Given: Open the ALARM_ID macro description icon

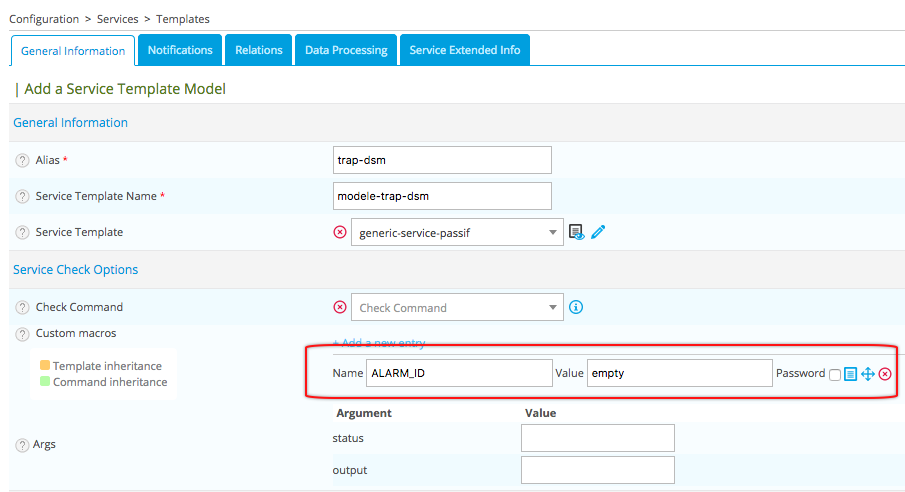Looking at the screenshot, I should [x=850, y=374].
